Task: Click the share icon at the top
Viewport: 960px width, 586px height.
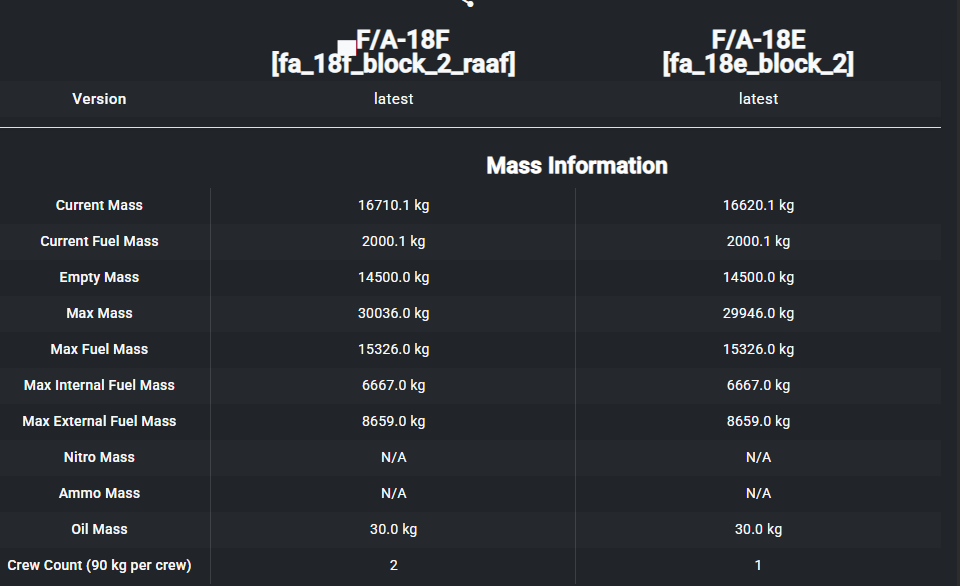Action: click(x=467, y=3)
